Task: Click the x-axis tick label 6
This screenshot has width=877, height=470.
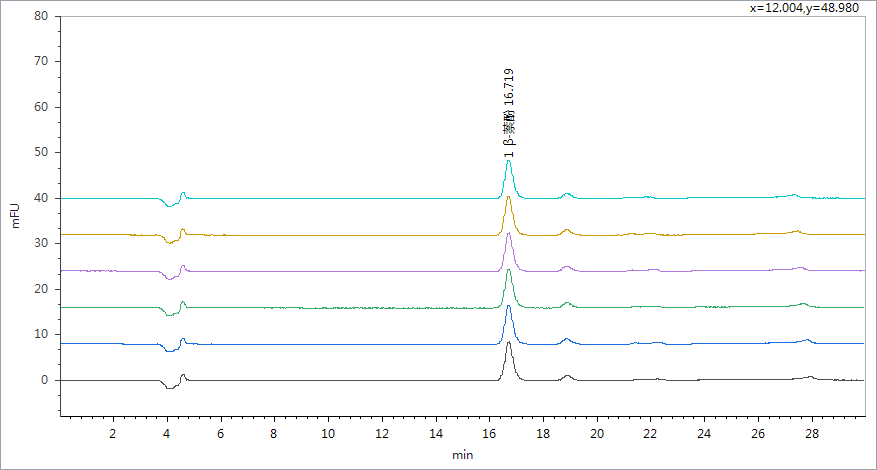Action: pos(220,434)
